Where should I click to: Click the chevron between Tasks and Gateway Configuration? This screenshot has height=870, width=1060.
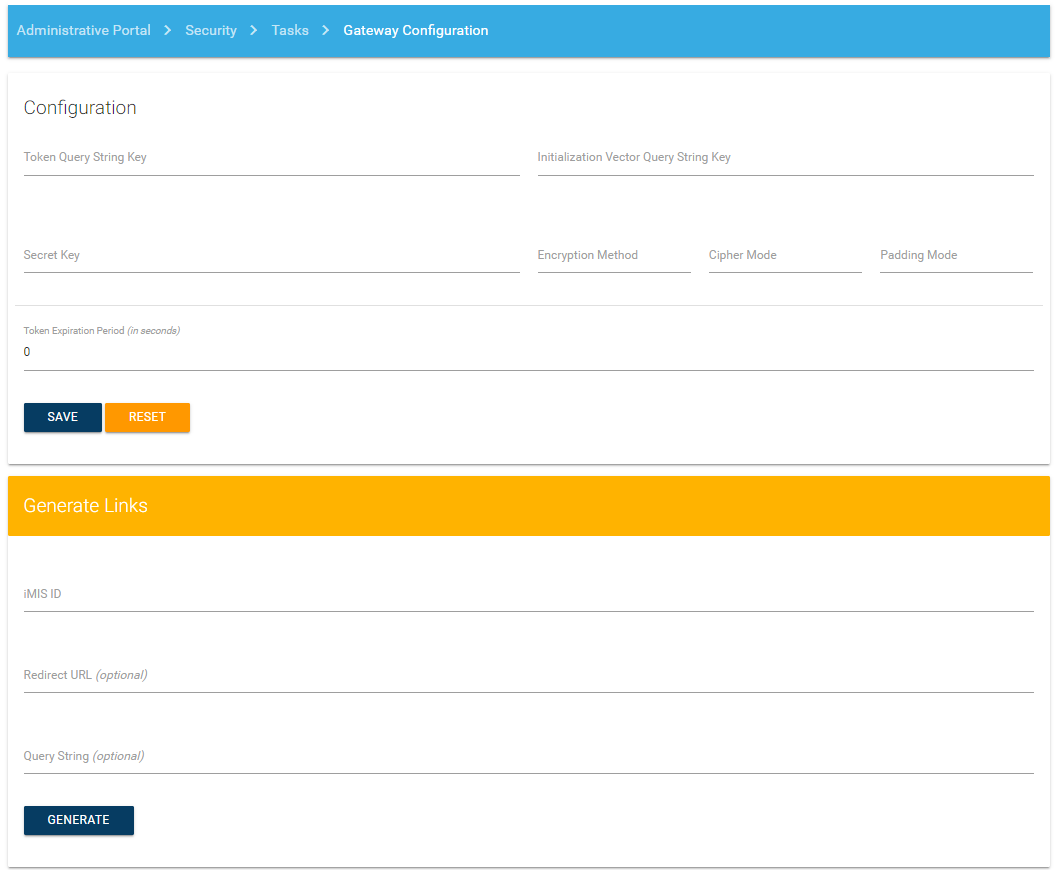pos(326,31)
